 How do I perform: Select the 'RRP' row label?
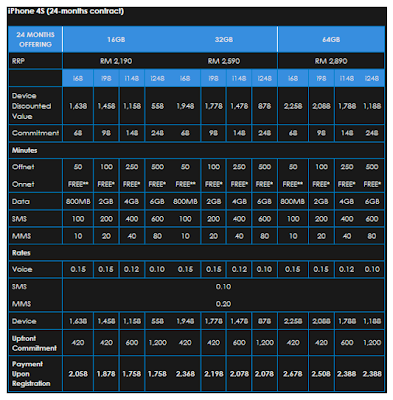18,61
